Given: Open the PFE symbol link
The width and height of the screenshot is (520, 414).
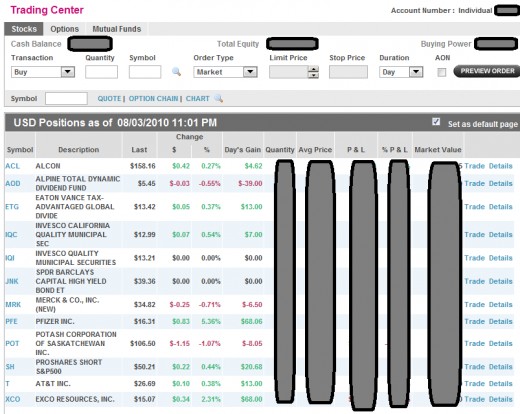Looking at the screenshot, I should (11, 322).
